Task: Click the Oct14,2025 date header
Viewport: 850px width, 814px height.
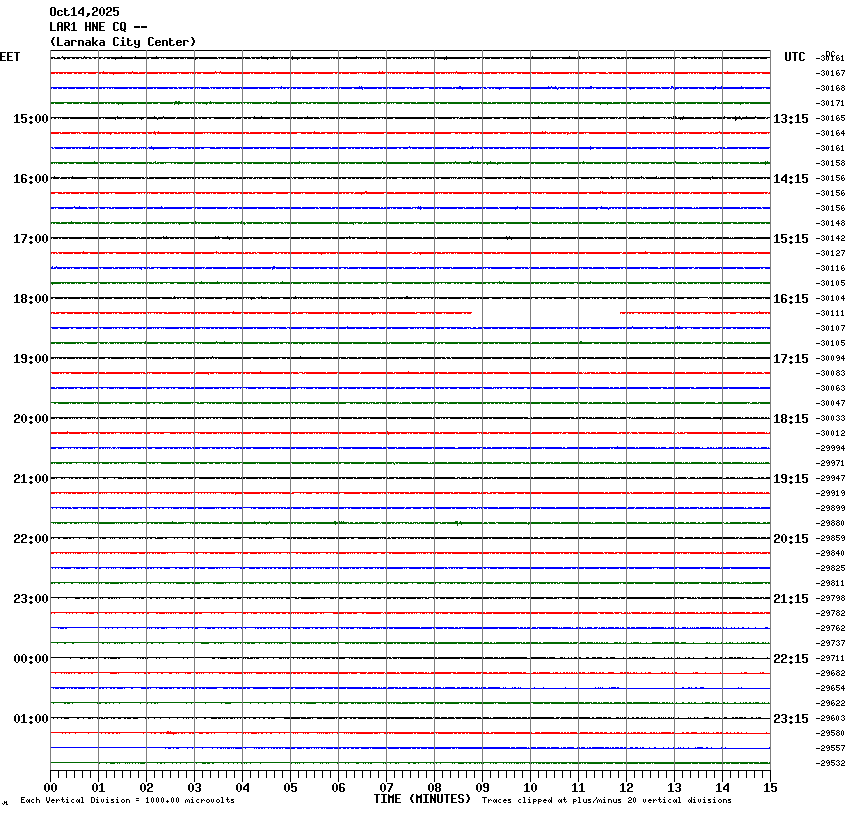Action: coord(83,12)
